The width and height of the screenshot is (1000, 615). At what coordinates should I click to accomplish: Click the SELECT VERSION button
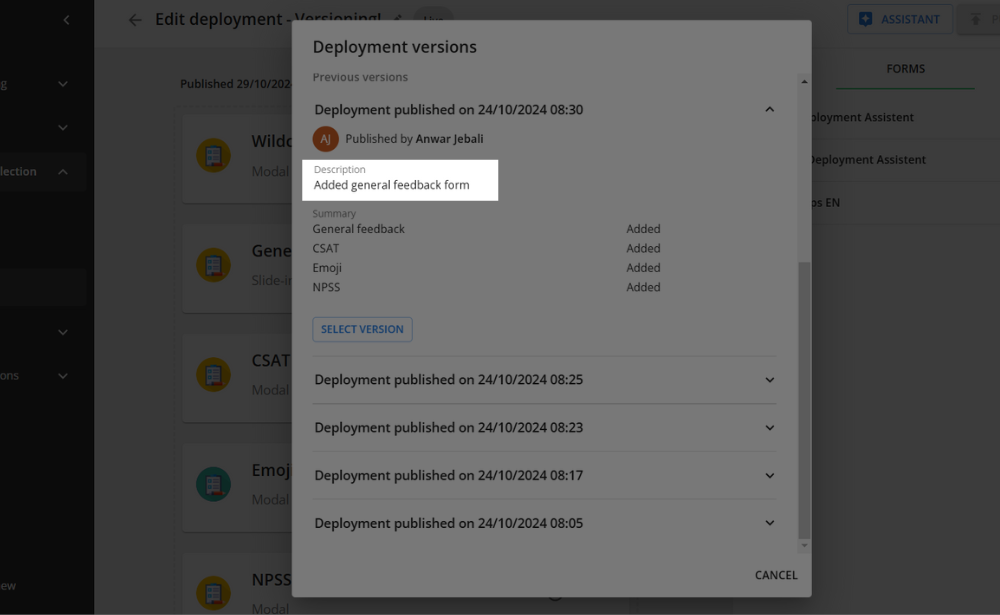point(362,329)
